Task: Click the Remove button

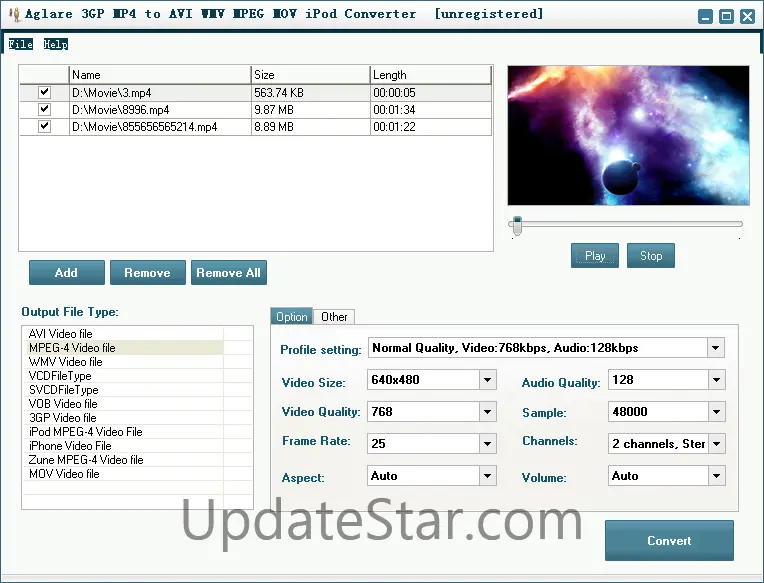Action: click(x=148, y=273)
